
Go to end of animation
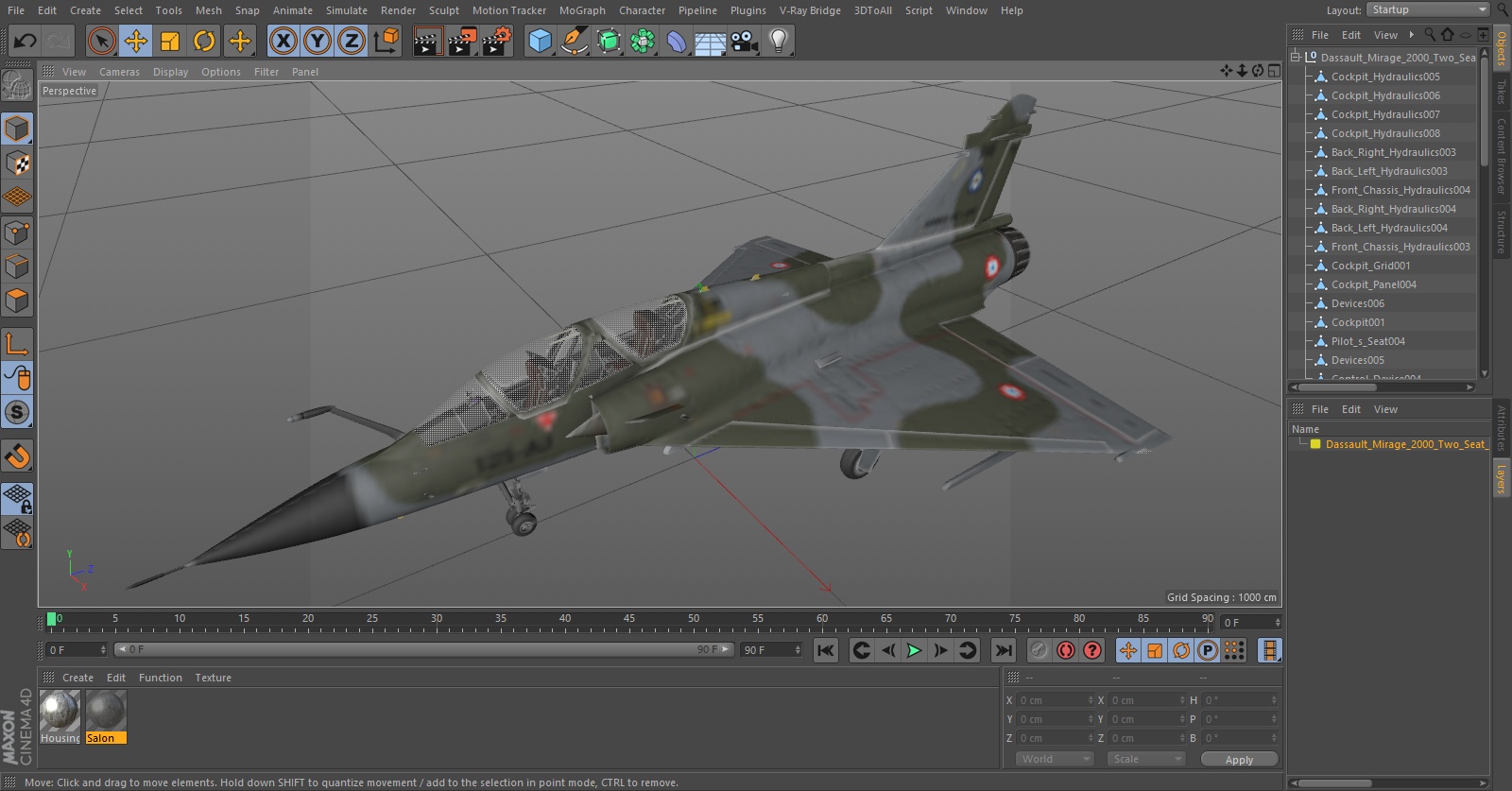pos(1004,650)
